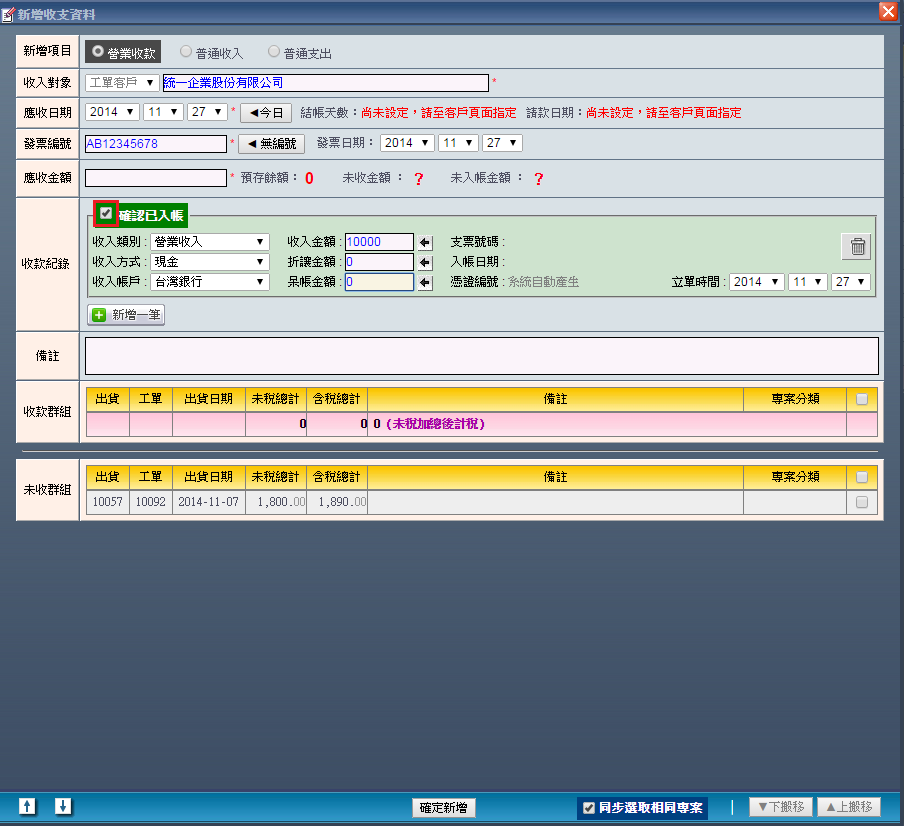Click the trash icon to delete payment record
The width and height of the screenshot is (904, 826).
pos(857,246)
